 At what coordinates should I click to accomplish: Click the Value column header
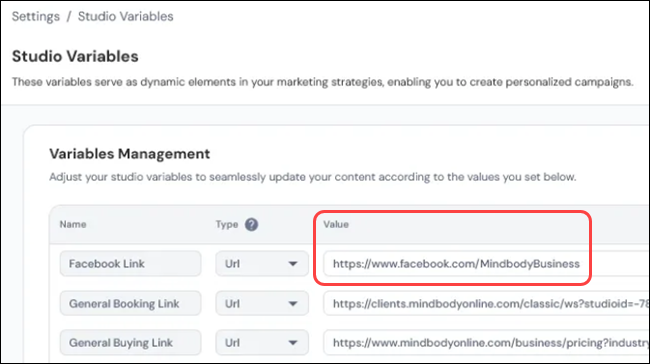tap(336, 224)
